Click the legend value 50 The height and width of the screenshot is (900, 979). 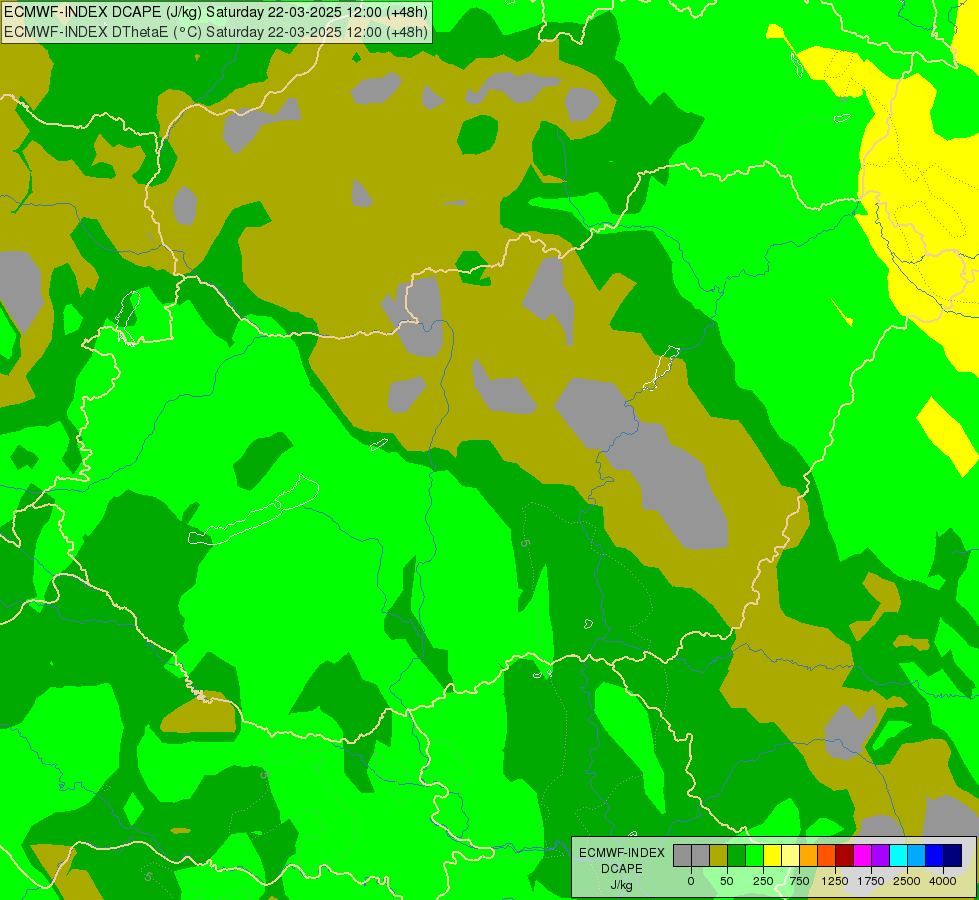[x=727, y=881]
